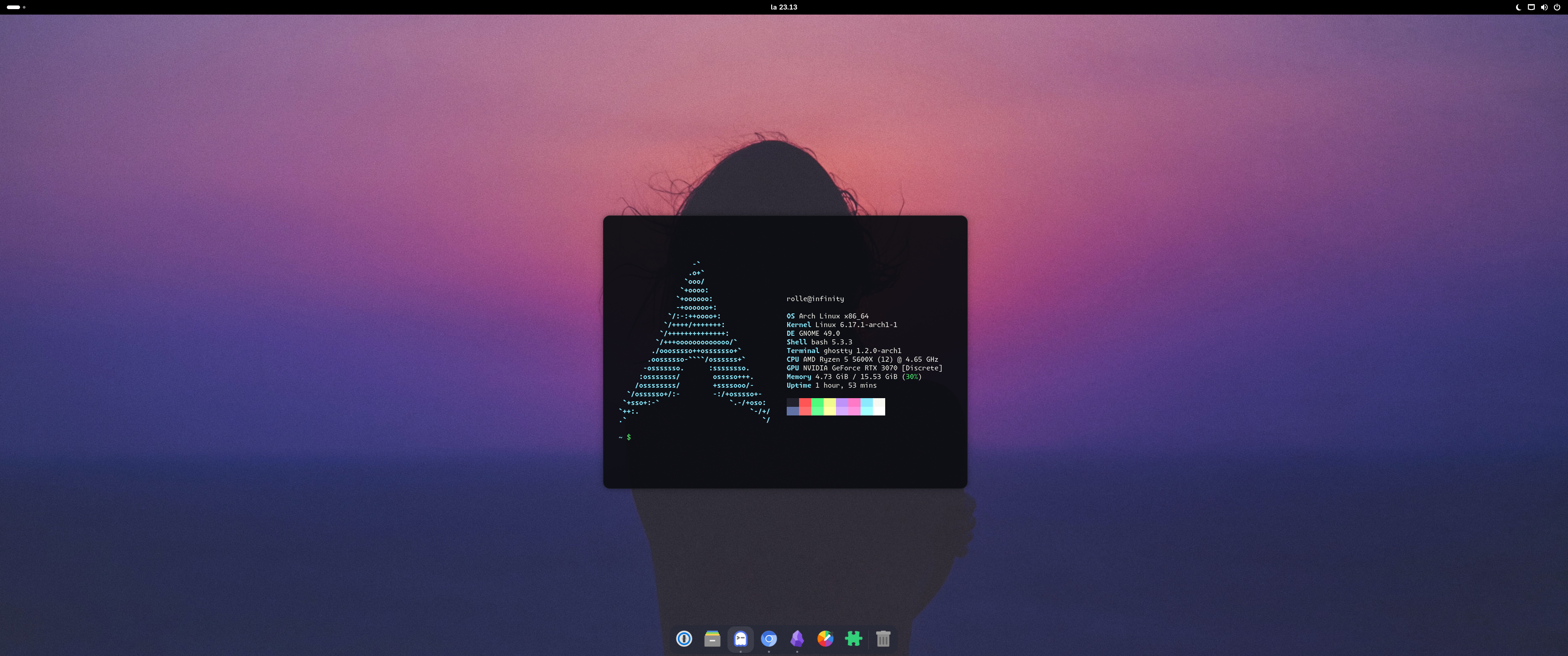Click the night light moon indicator
The width and height of the screenshot is (1568, 656).
coord(1518,7)
